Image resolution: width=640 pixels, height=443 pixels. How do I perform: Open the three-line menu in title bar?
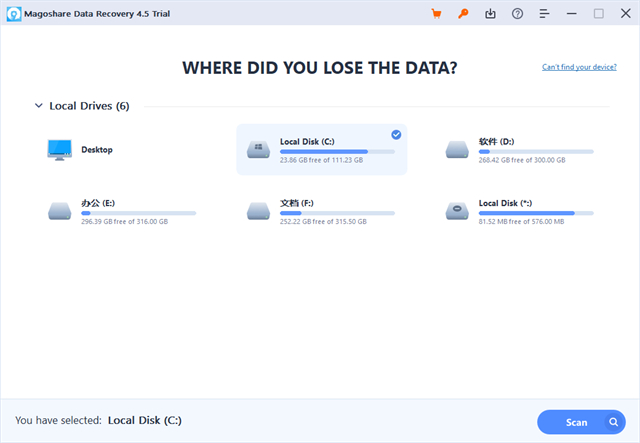pyautogui.click(x=544, y=14)
